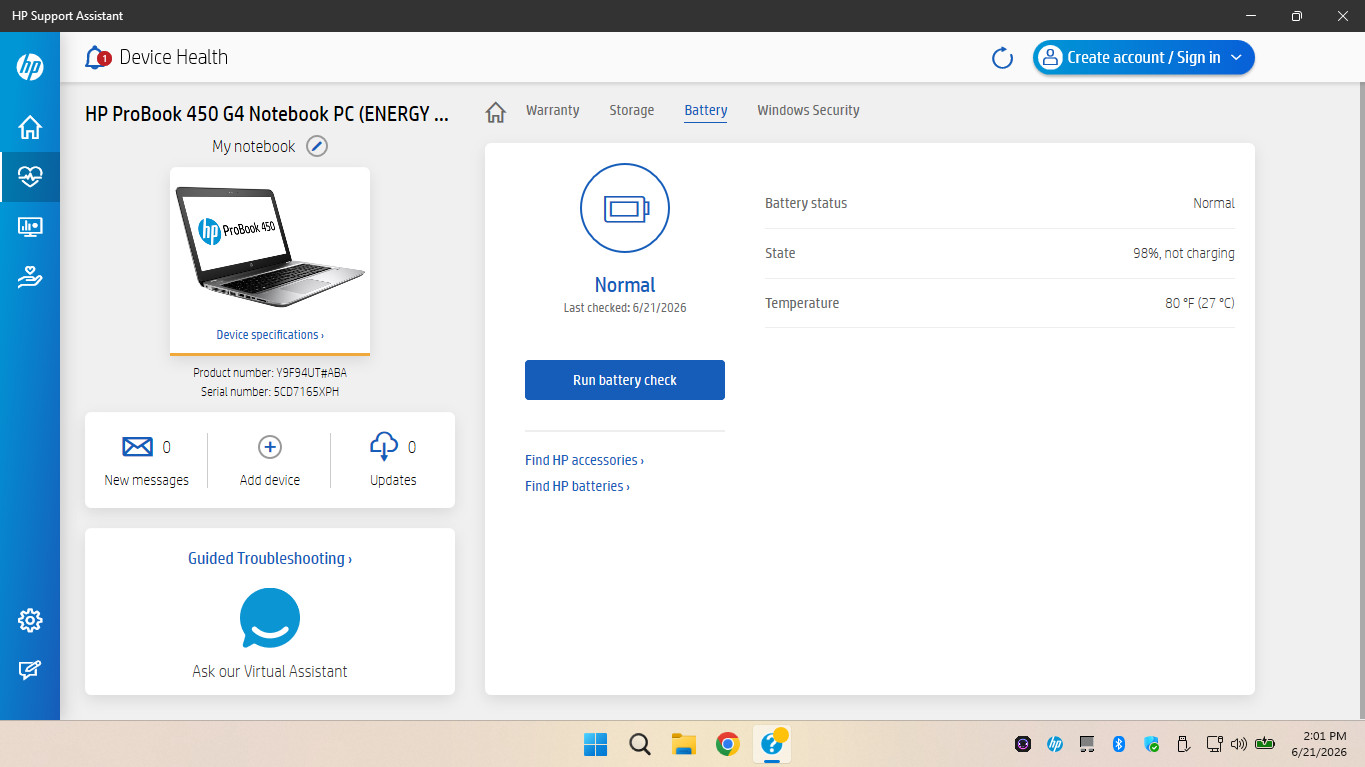The image size is (1365, 767).
Task: Click the battery status circle icon
Action: tap(625, 208)
